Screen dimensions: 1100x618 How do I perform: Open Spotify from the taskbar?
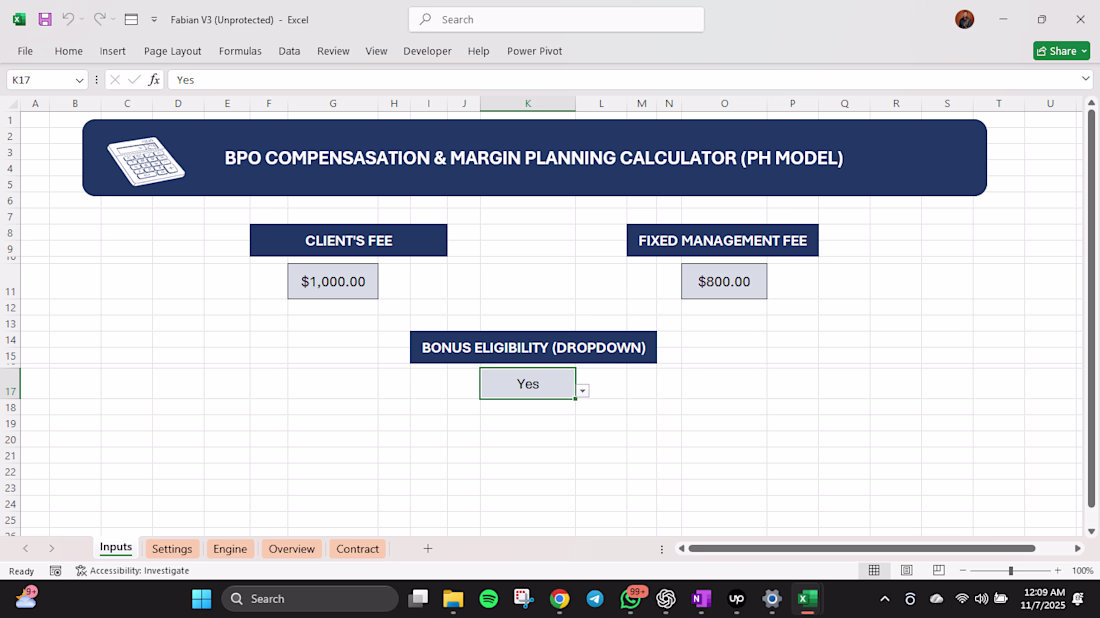coord(489,599)
